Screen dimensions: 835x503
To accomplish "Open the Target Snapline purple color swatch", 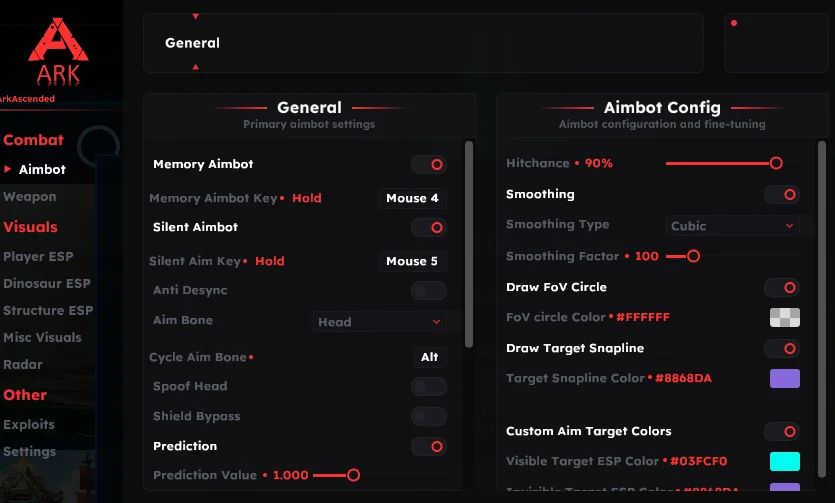I will pos(784,378).
